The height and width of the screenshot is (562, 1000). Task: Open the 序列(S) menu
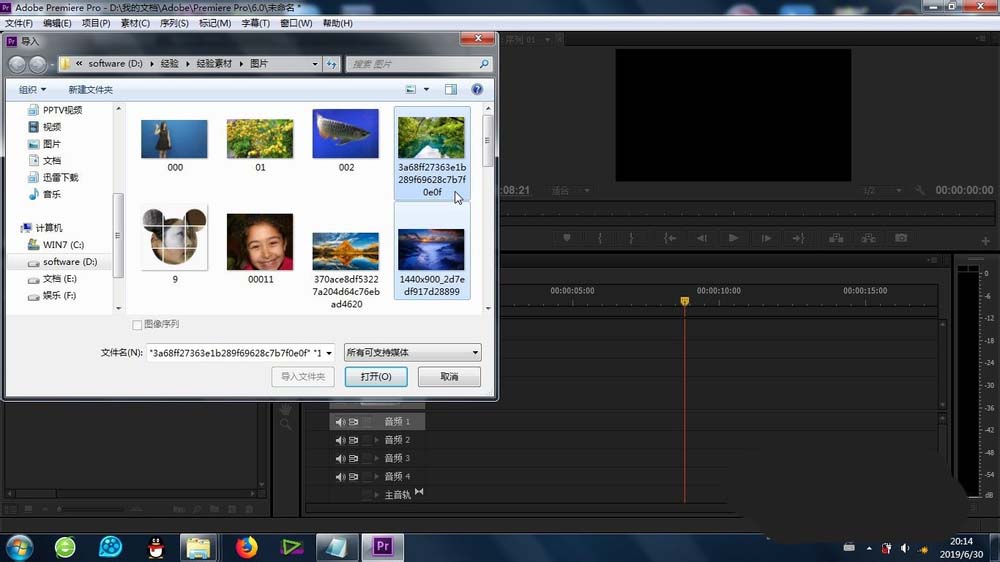tap(174, 23)
